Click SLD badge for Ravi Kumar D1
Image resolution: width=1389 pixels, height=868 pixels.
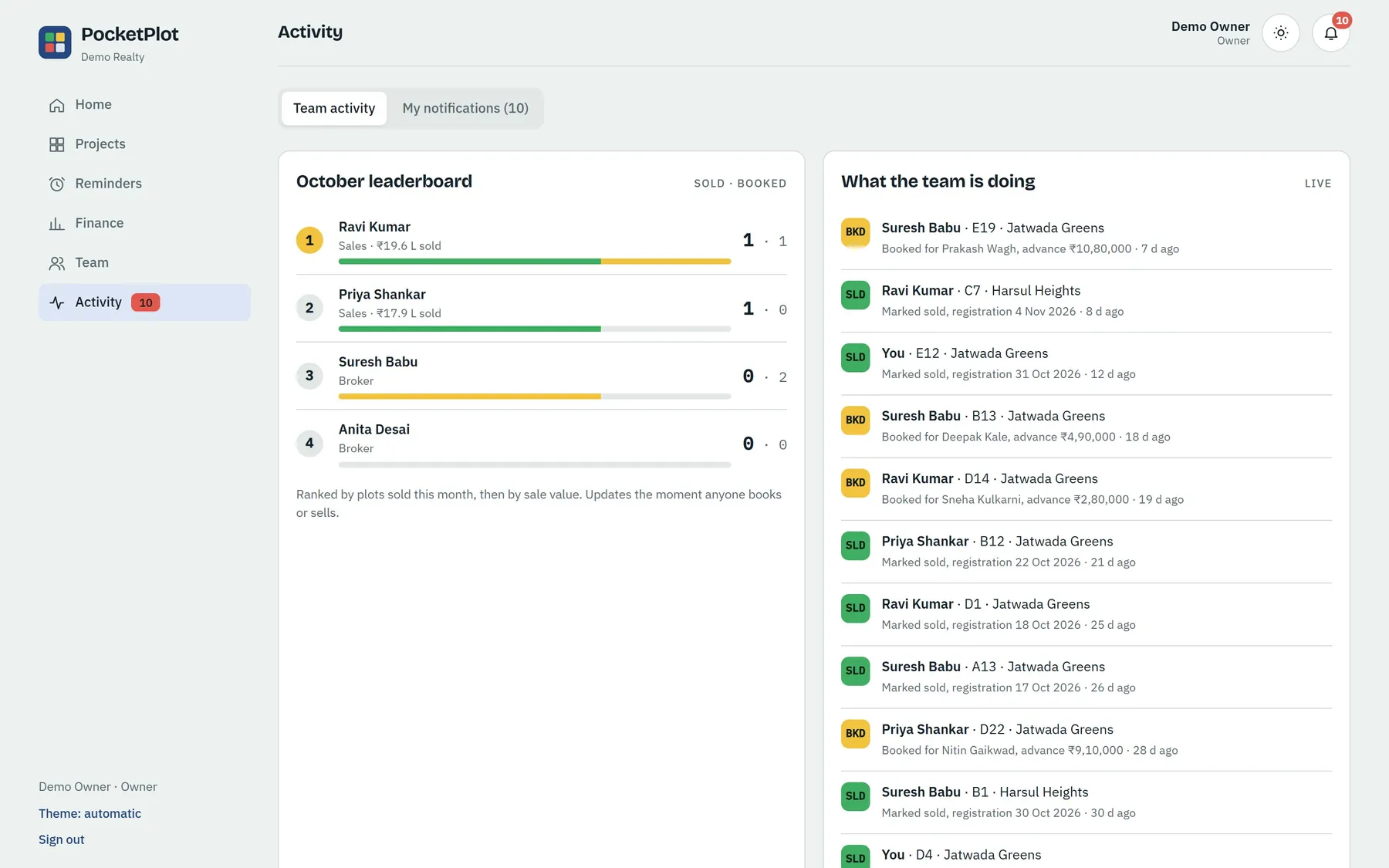click(x=855, y=608)
